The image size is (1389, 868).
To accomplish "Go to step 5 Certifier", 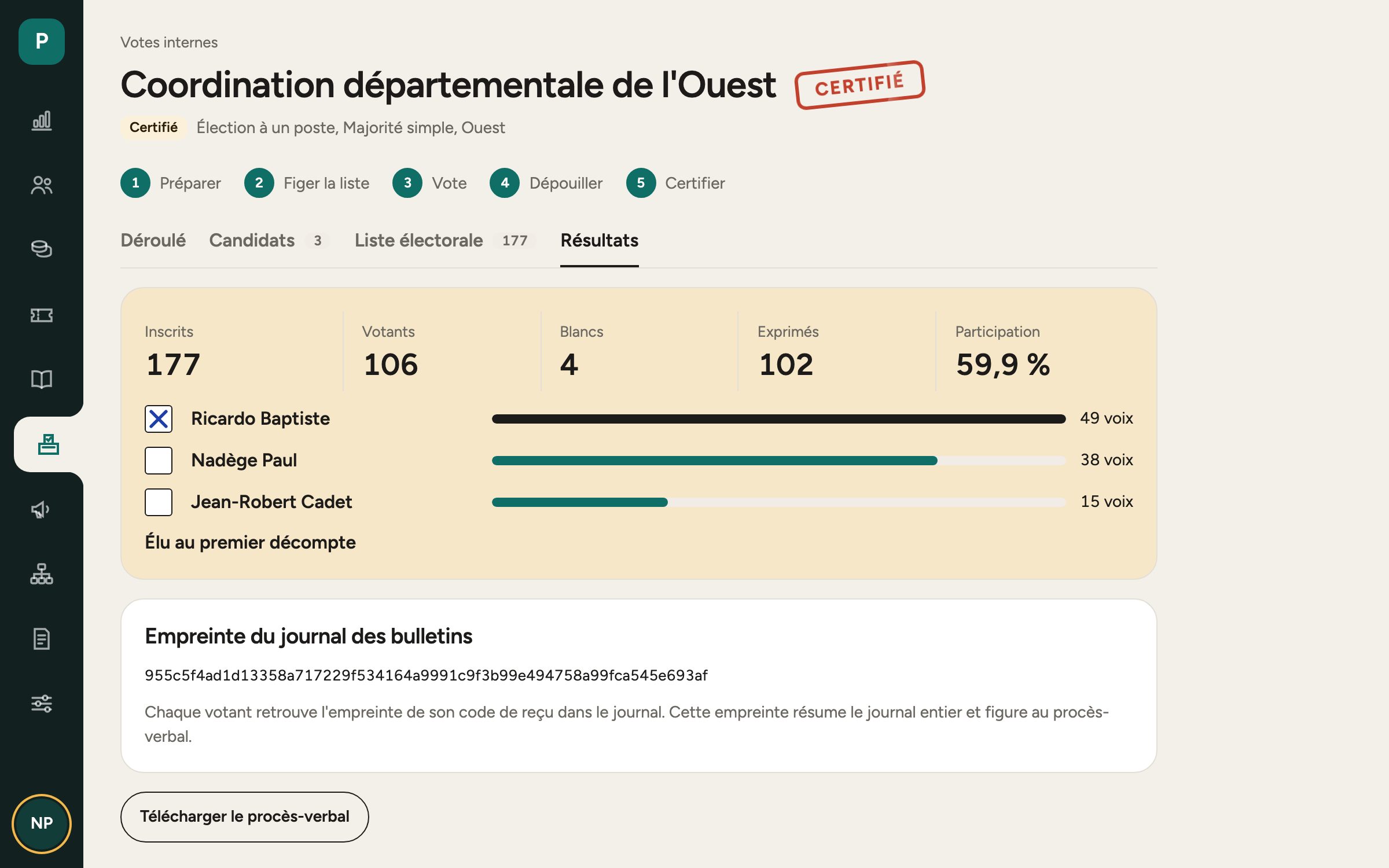I will (x=675, y=183).
